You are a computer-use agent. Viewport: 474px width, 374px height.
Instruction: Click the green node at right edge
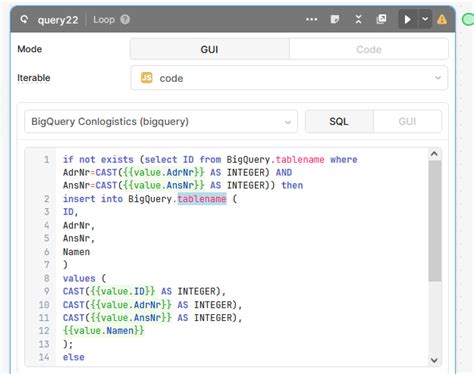pos(468,19)
